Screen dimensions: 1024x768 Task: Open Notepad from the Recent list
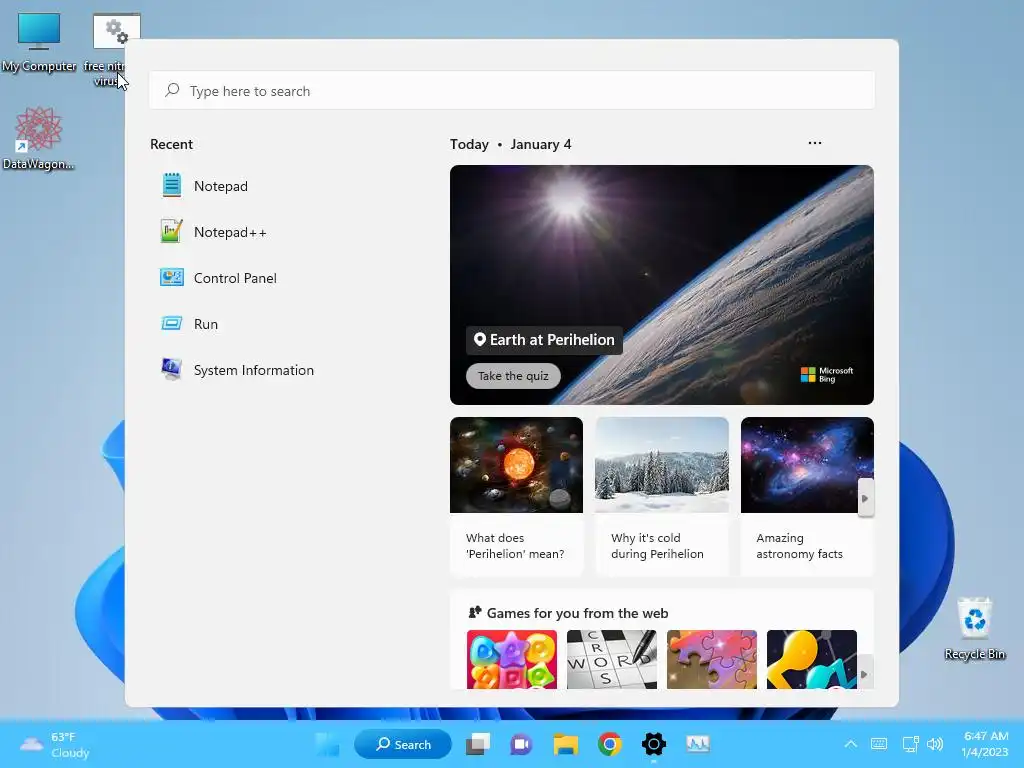(x=204, y=186)
